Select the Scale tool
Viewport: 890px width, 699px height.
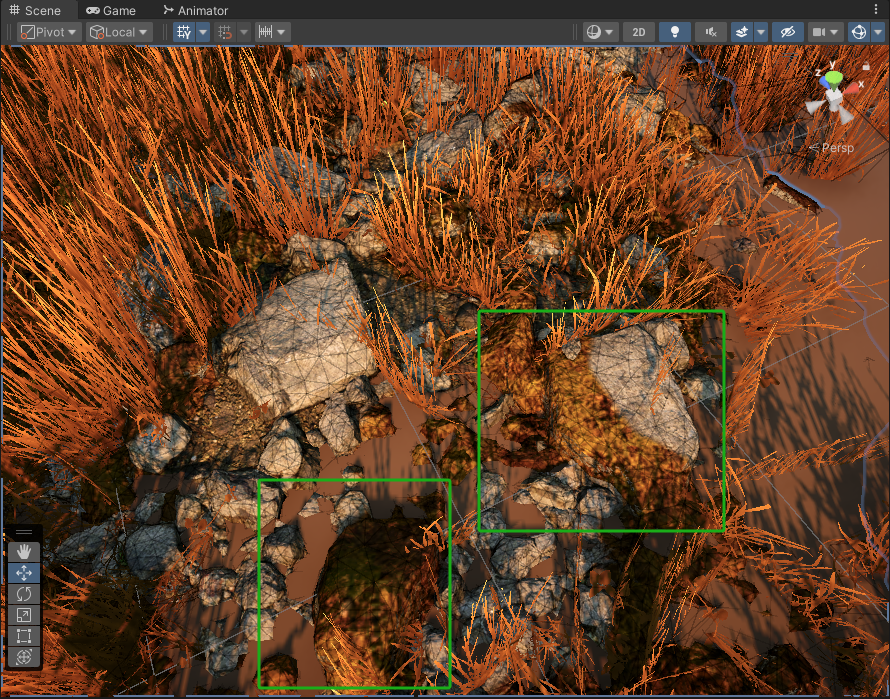click(24, 615)
